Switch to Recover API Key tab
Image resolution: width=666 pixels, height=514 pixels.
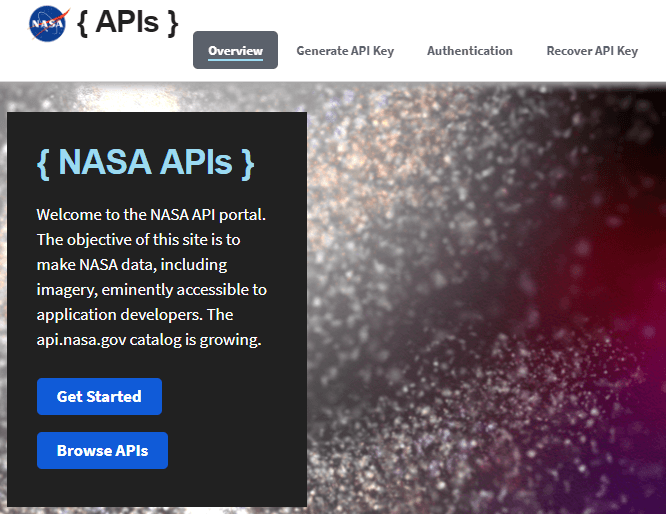[592, 51]
